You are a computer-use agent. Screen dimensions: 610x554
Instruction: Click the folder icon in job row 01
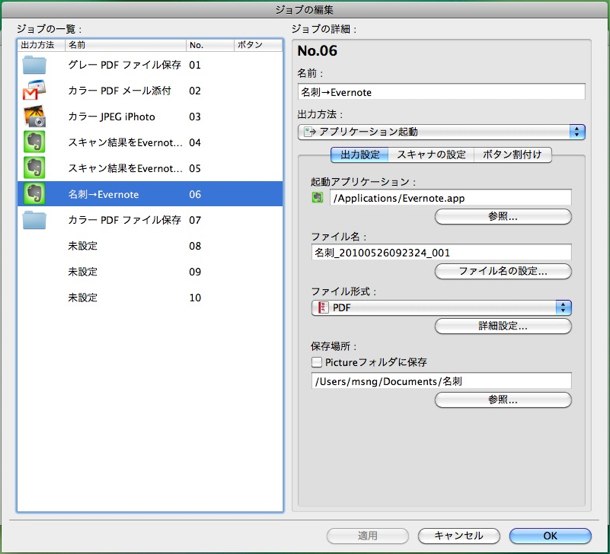[34, 65]
